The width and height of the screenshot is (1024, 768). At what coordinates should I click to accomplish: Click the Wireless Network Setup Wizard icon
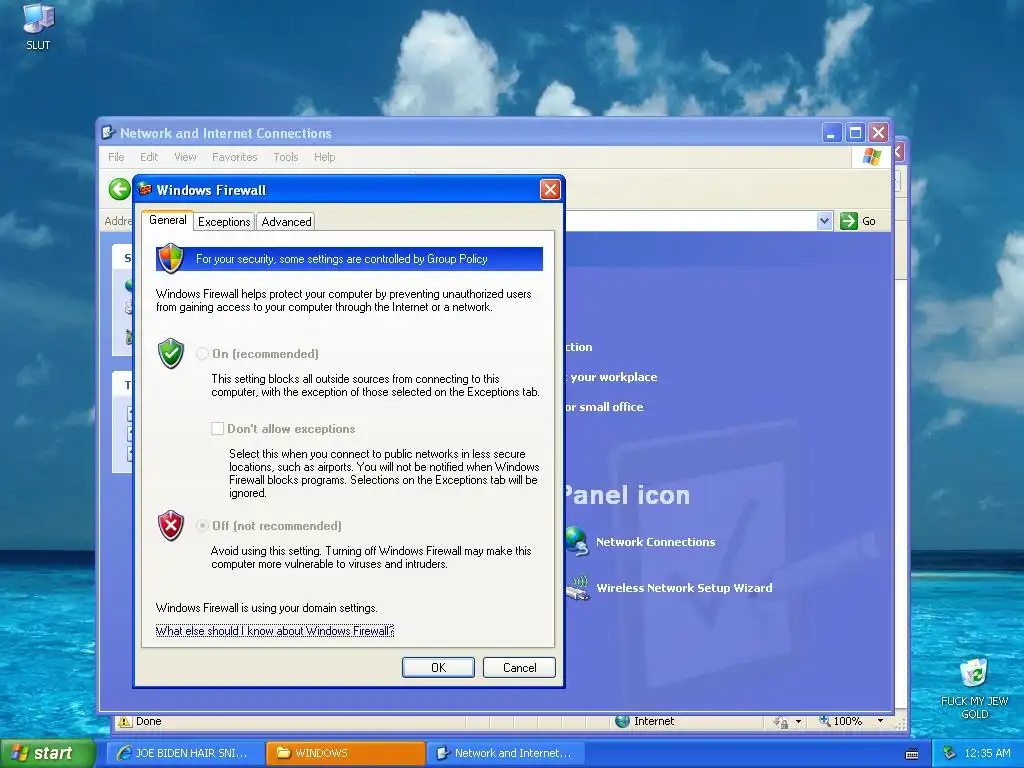(x=577, y=587)
